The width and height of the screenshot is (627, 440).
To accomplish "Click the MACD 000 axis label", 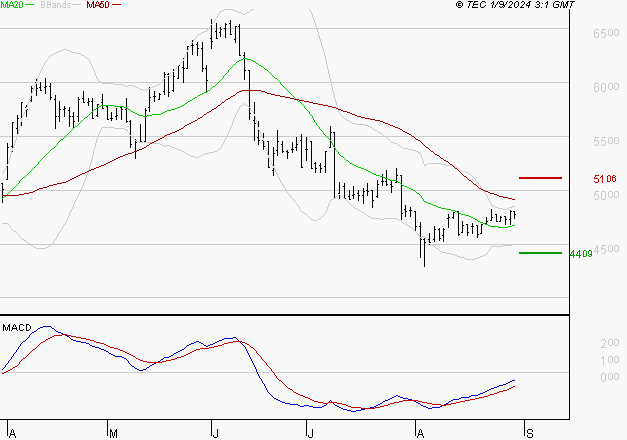I will (610, 377).
